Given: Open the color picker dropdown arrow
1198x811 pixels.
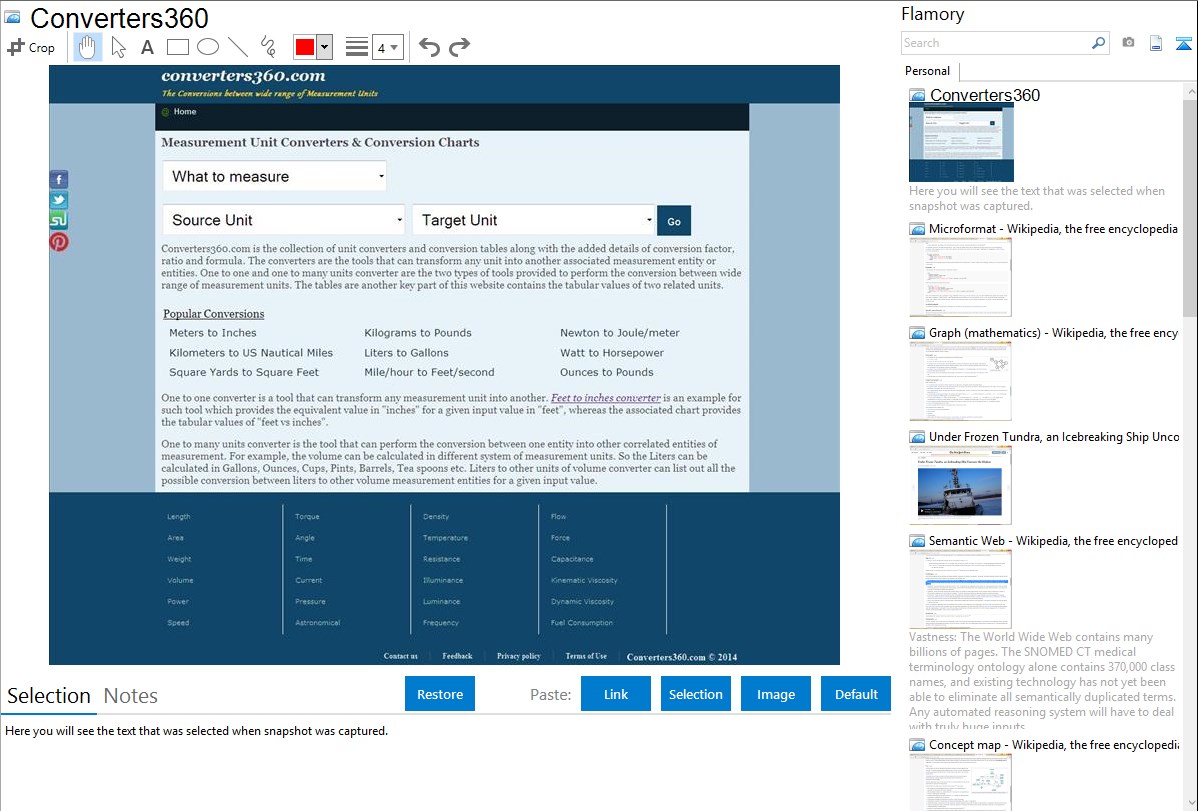Looking at the screenshot, I should [324, 47].
